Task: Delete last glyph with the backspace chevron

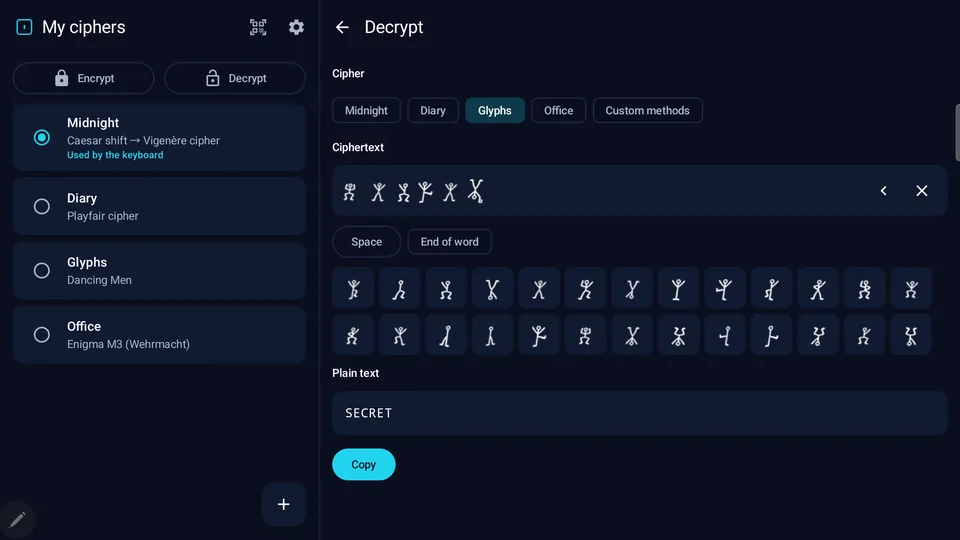Action: click(x=883, y=191)
